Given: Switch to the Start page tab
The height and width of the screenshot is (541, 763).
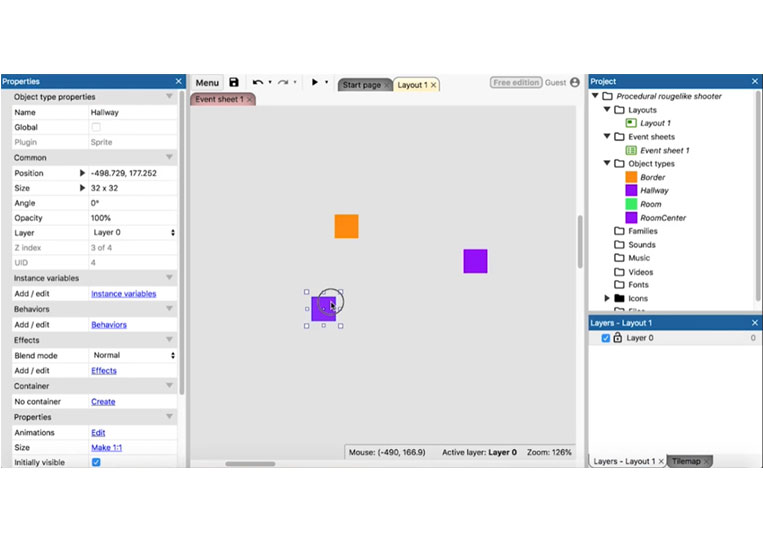Looking at the screenshot, I should [x=362, y=85].
